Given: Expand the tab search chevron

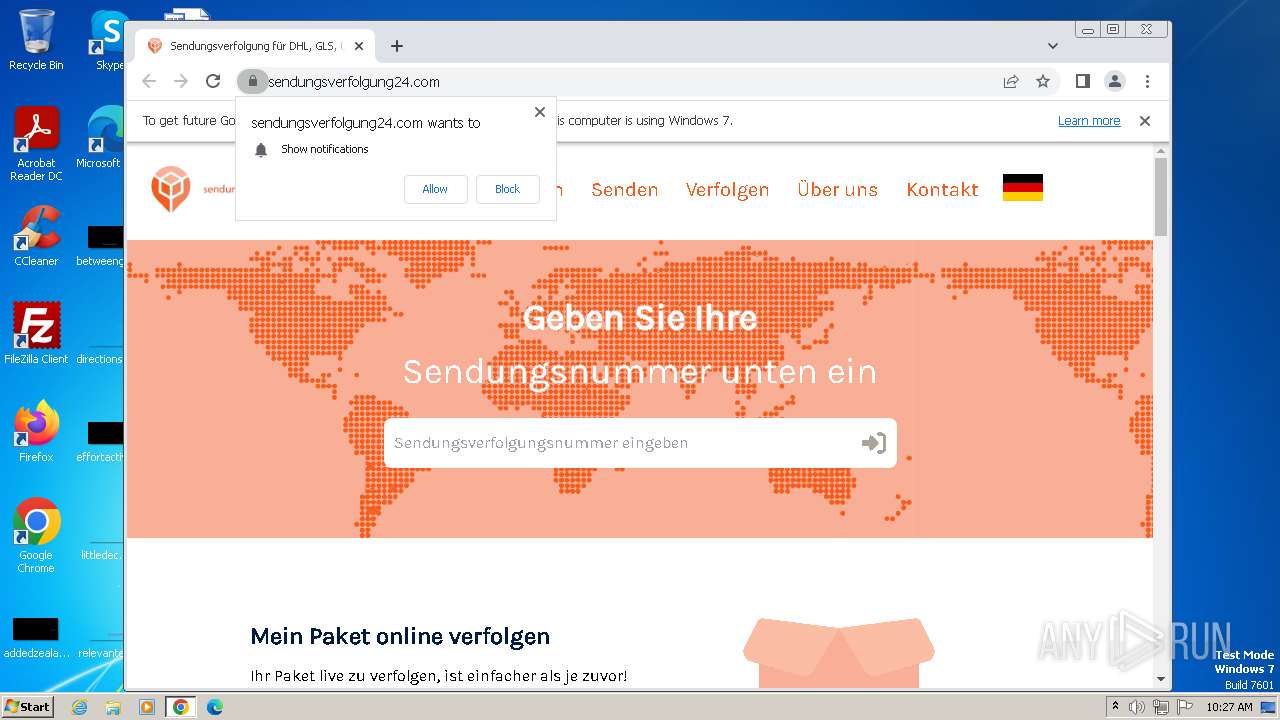Looking at the screenshot, I should click(1053, 46).
